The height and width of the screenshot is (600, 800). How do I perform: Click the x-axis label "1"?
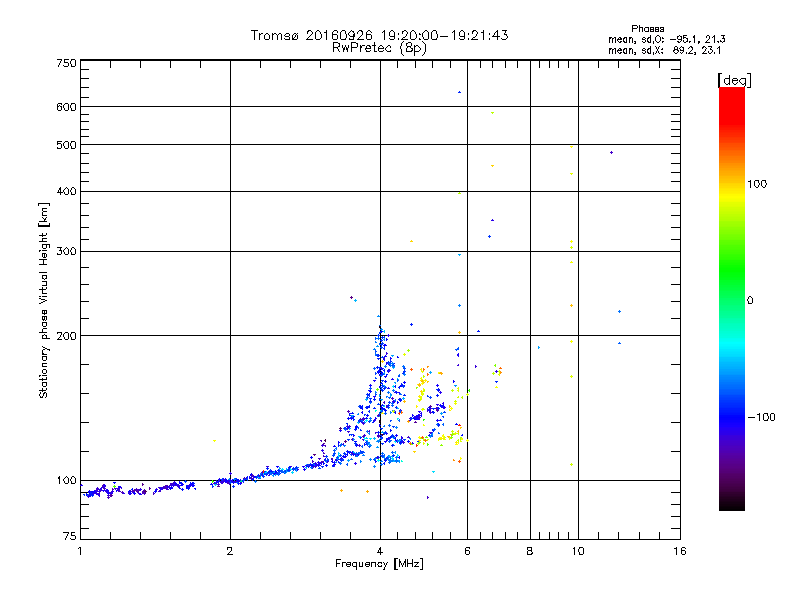tap(80, 551)
